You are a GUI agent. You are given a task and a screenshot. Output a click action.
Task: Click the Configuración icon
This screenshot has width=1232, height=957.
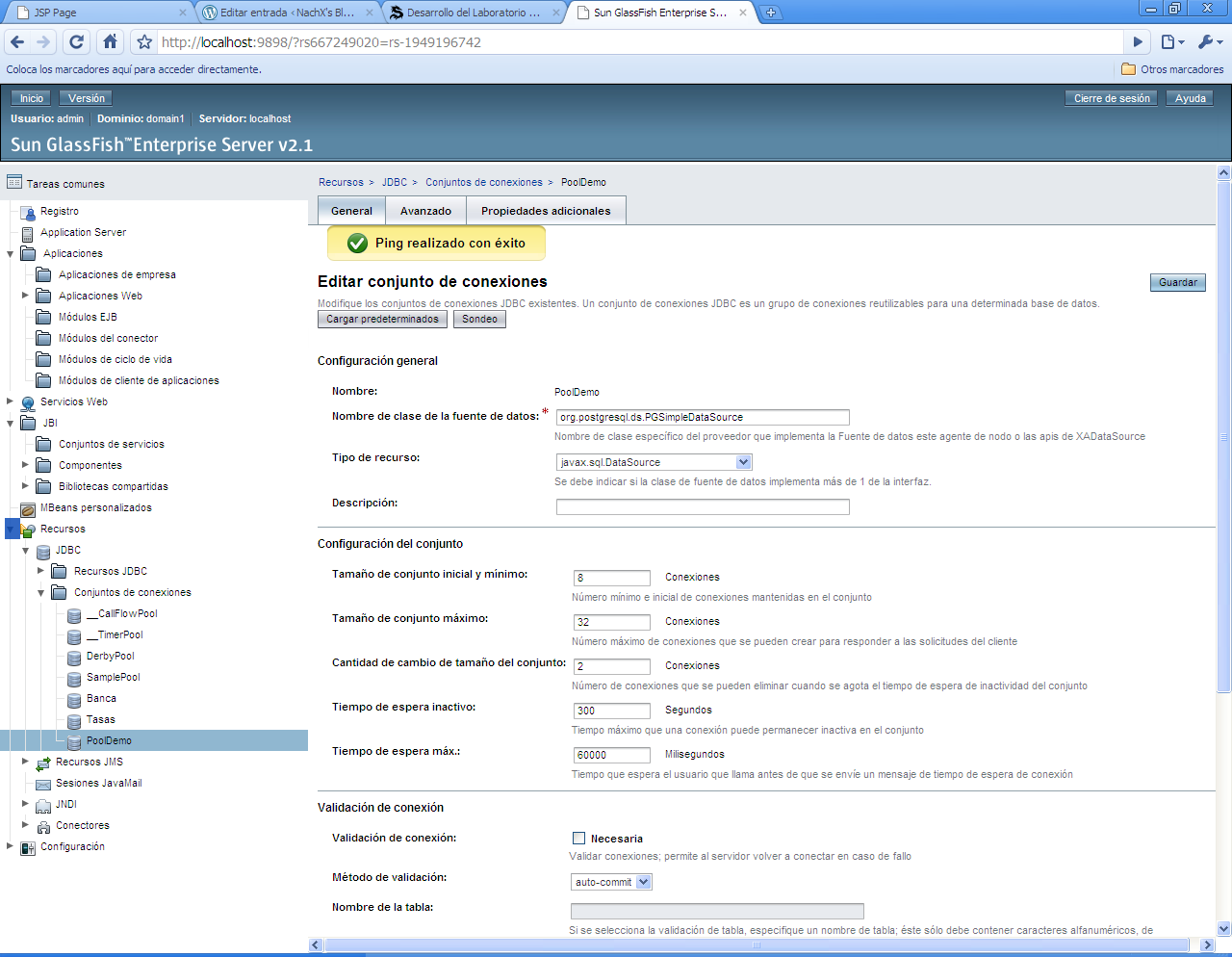28,847
